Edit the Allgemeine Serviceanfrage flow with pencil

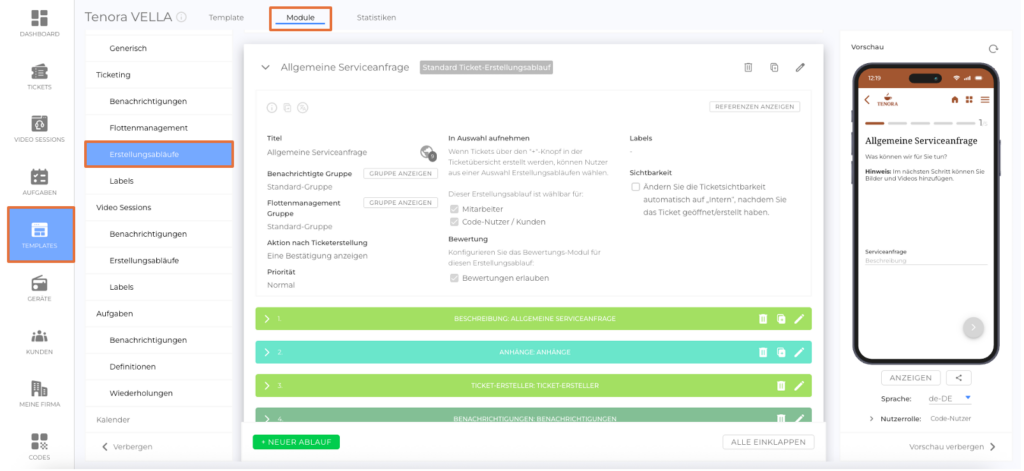pos(800,67)
